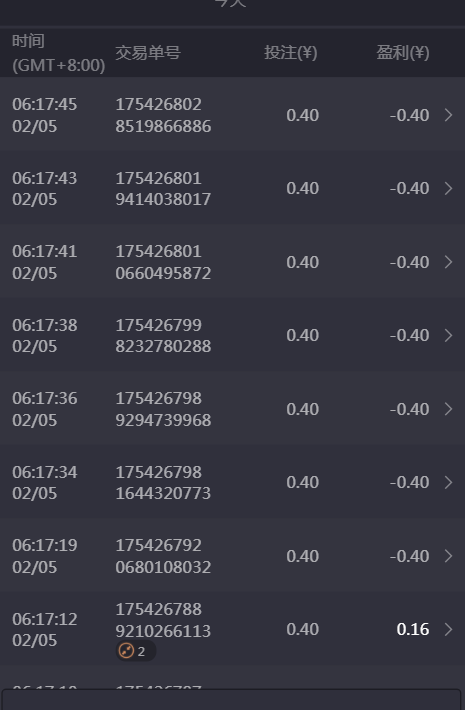Expand chevron on the 06:17:43 record
The image size is (465, 710).
(x=448, y=188)
